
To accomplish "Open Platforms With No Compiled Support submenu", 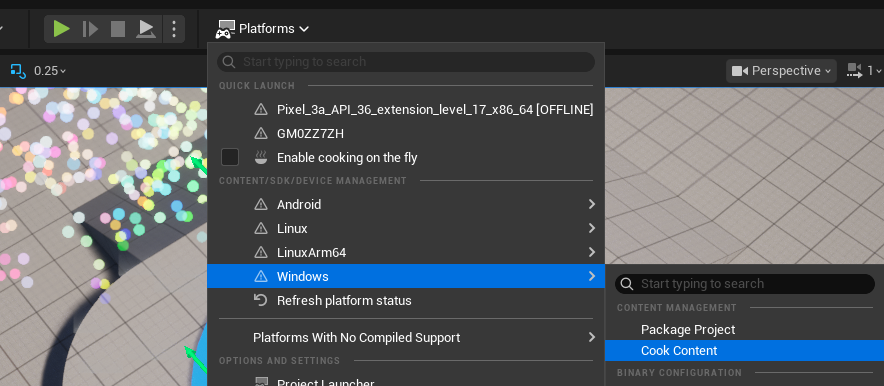I will point(406,338).
